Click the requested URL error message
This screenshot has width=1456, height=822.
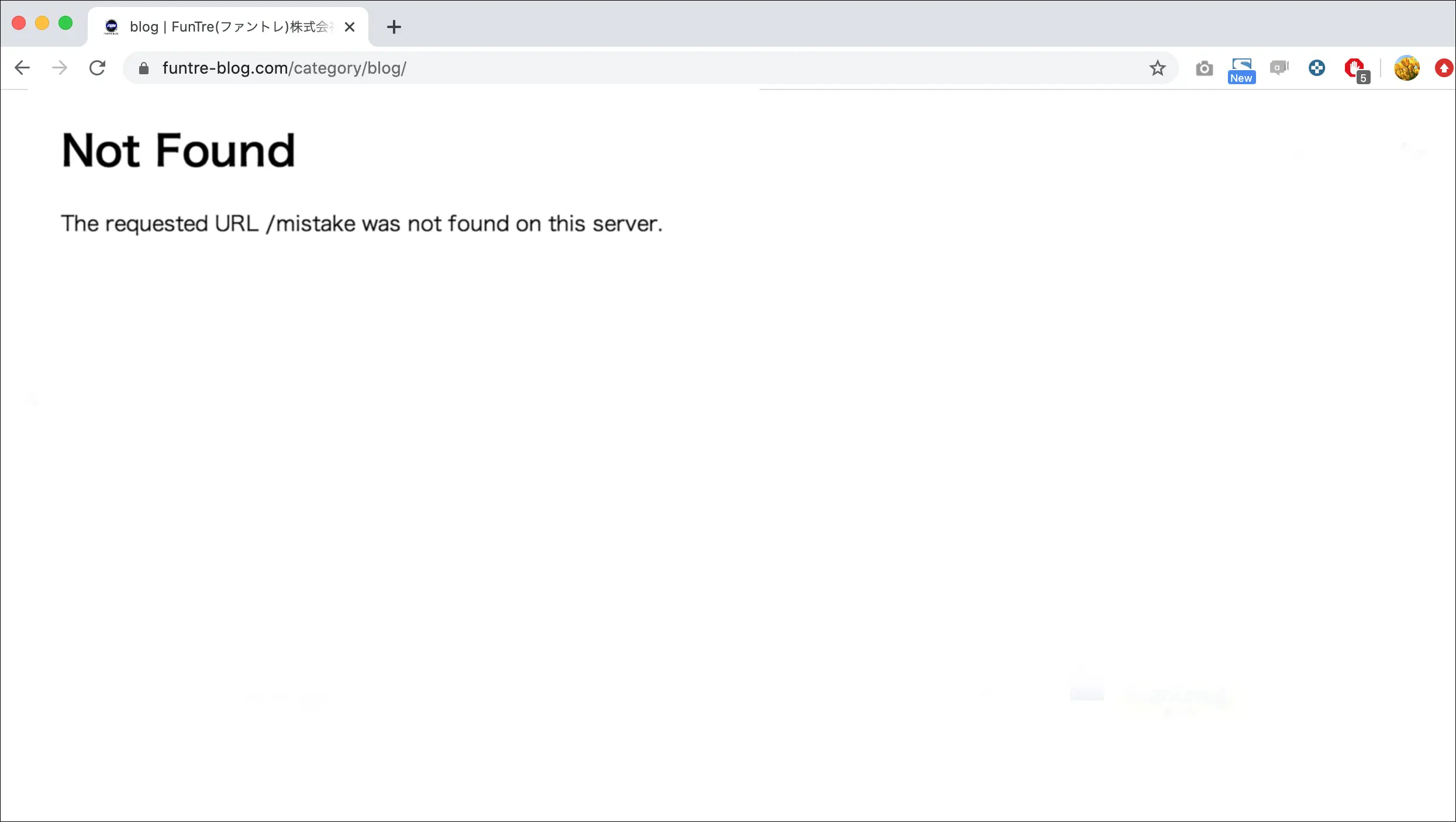click(362, 223)
